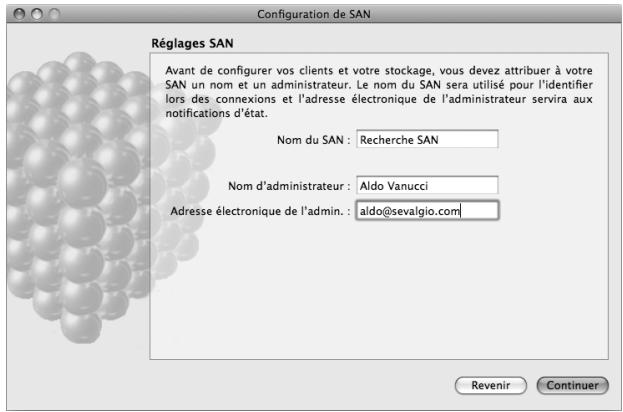Minimize the Configuration de SAN window
Screen dimensions: 623x412
pyautogui.click(x=37, y=14)
